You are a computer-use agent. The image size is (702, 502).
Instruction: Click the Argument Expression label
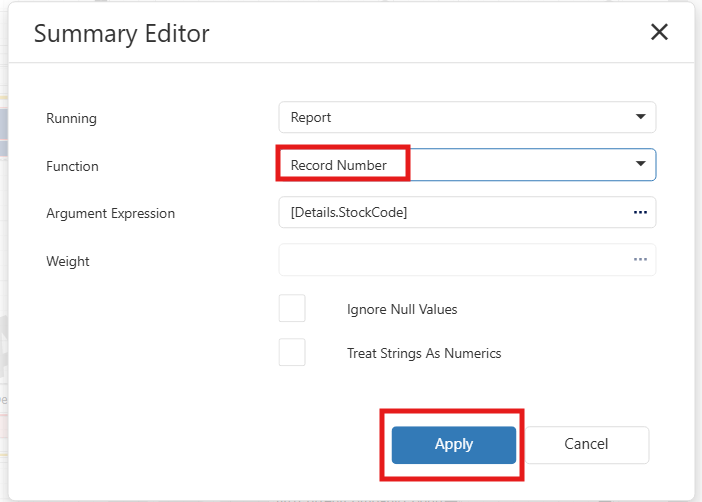111,213
